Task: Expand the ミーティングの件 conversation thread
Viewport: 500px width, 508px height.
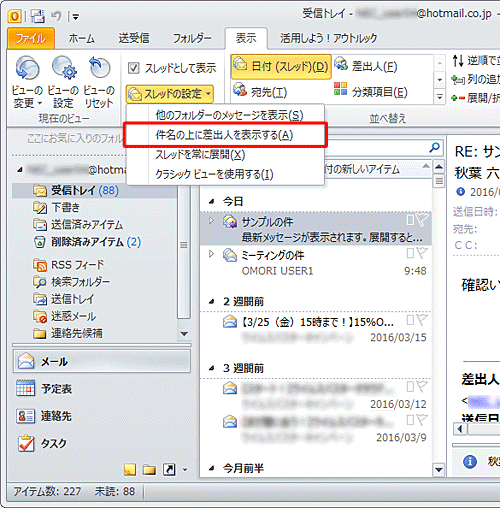Action: click(x=211, y=254)
